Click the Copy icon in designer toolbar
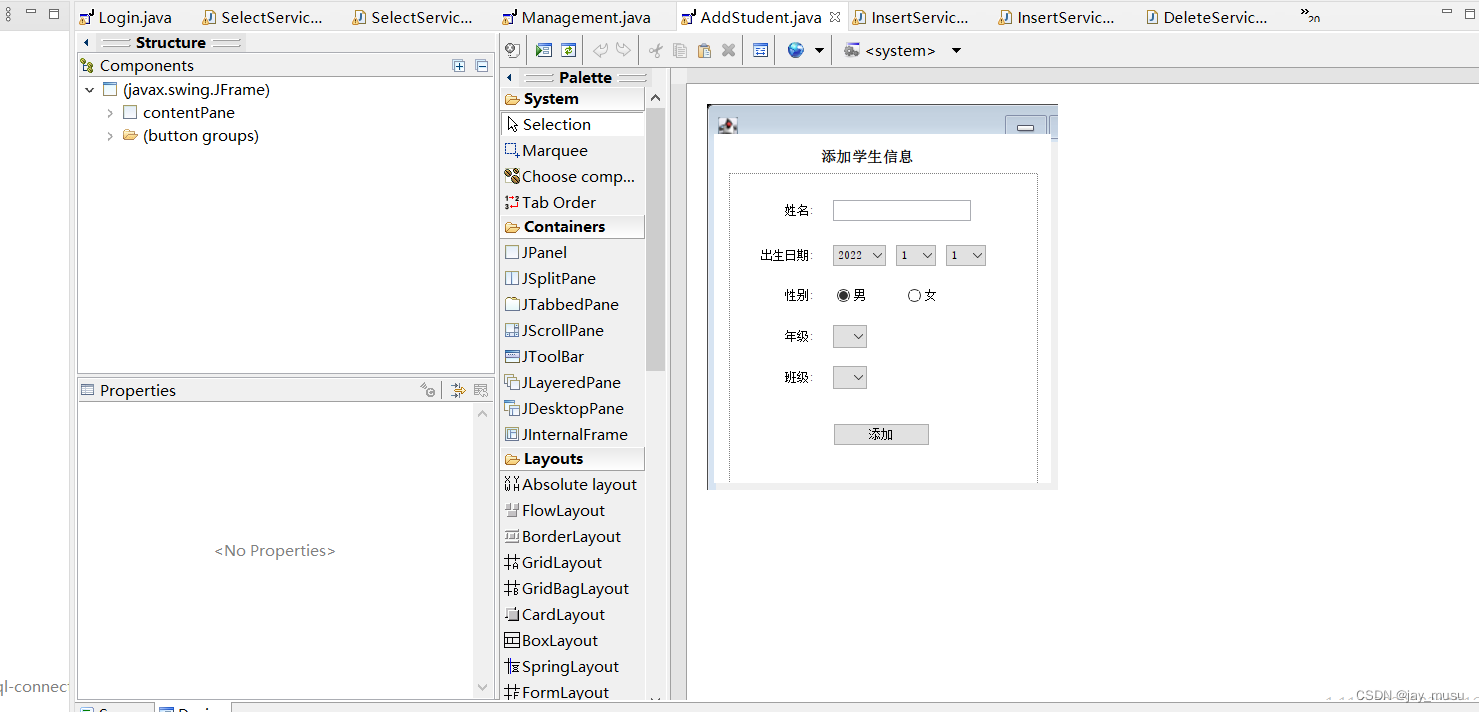 (x=680, y=50)
